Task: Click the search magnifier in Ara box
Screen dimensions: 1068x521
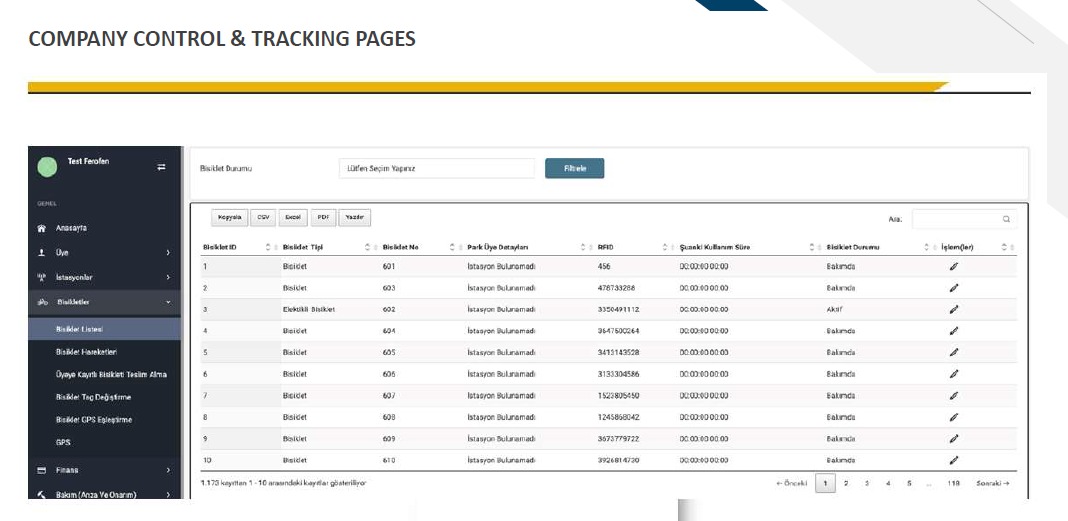Action: coord(1006,219)
